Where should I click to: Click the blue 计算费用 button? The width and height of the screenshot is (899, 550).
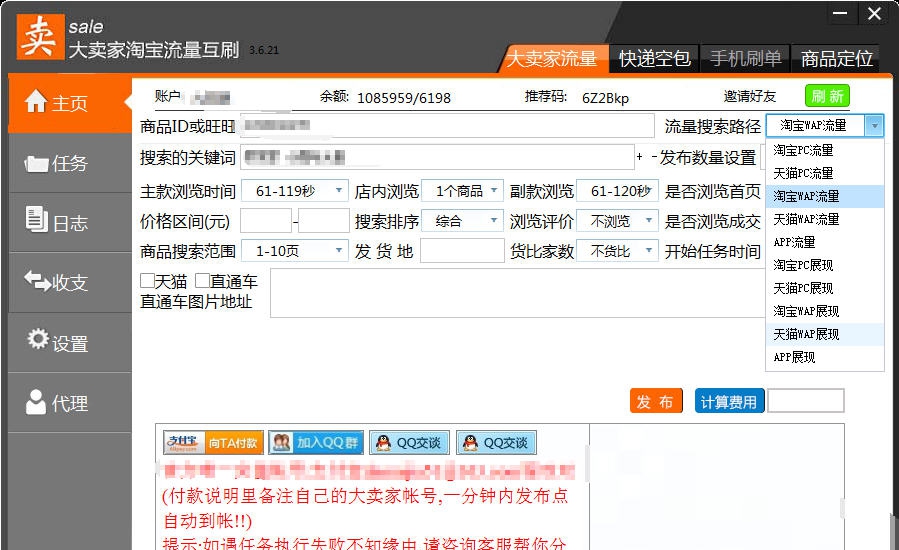tap(729, 401)
